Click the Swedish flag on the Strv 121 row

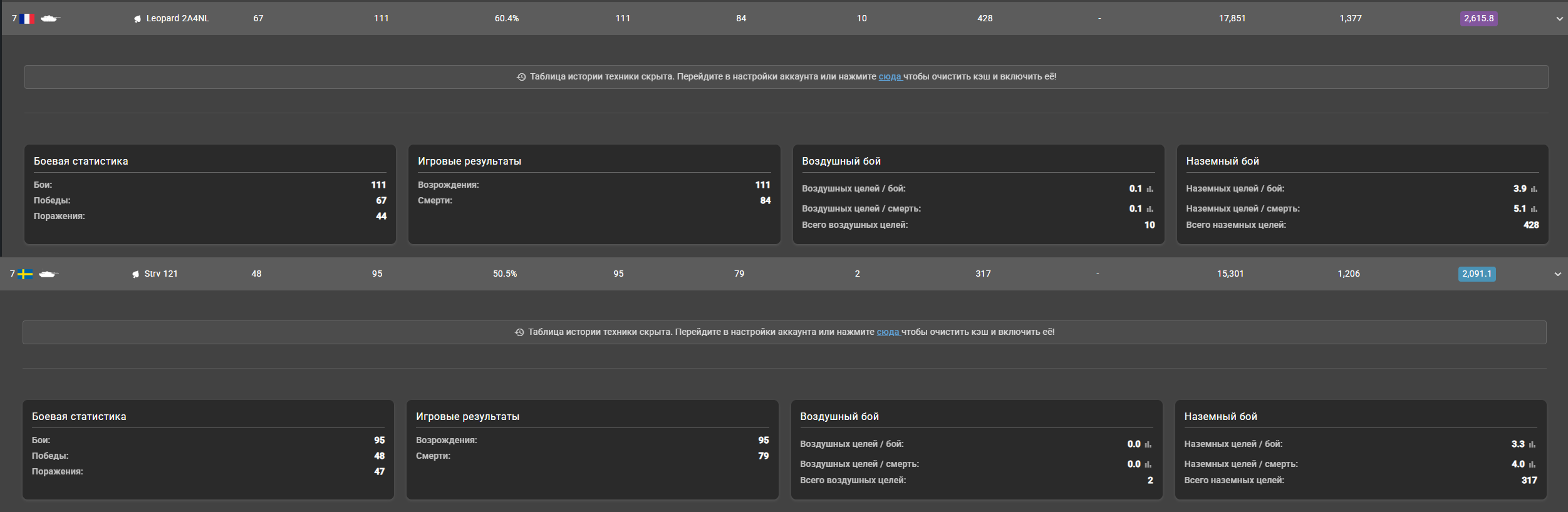tap(25, 274)
